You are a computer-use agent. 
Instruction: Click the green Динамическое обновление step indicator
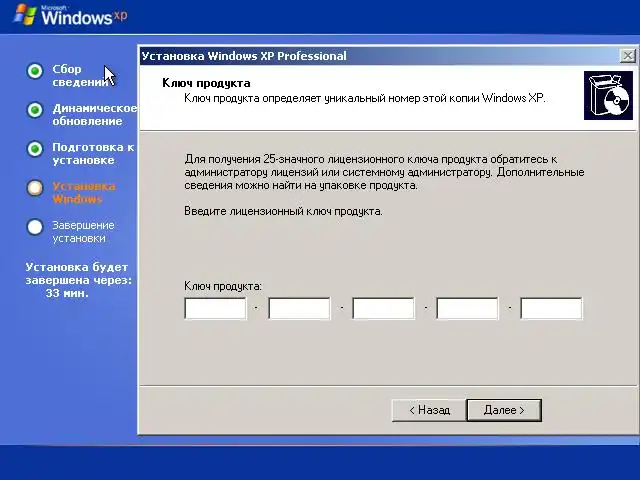[35, 110]
